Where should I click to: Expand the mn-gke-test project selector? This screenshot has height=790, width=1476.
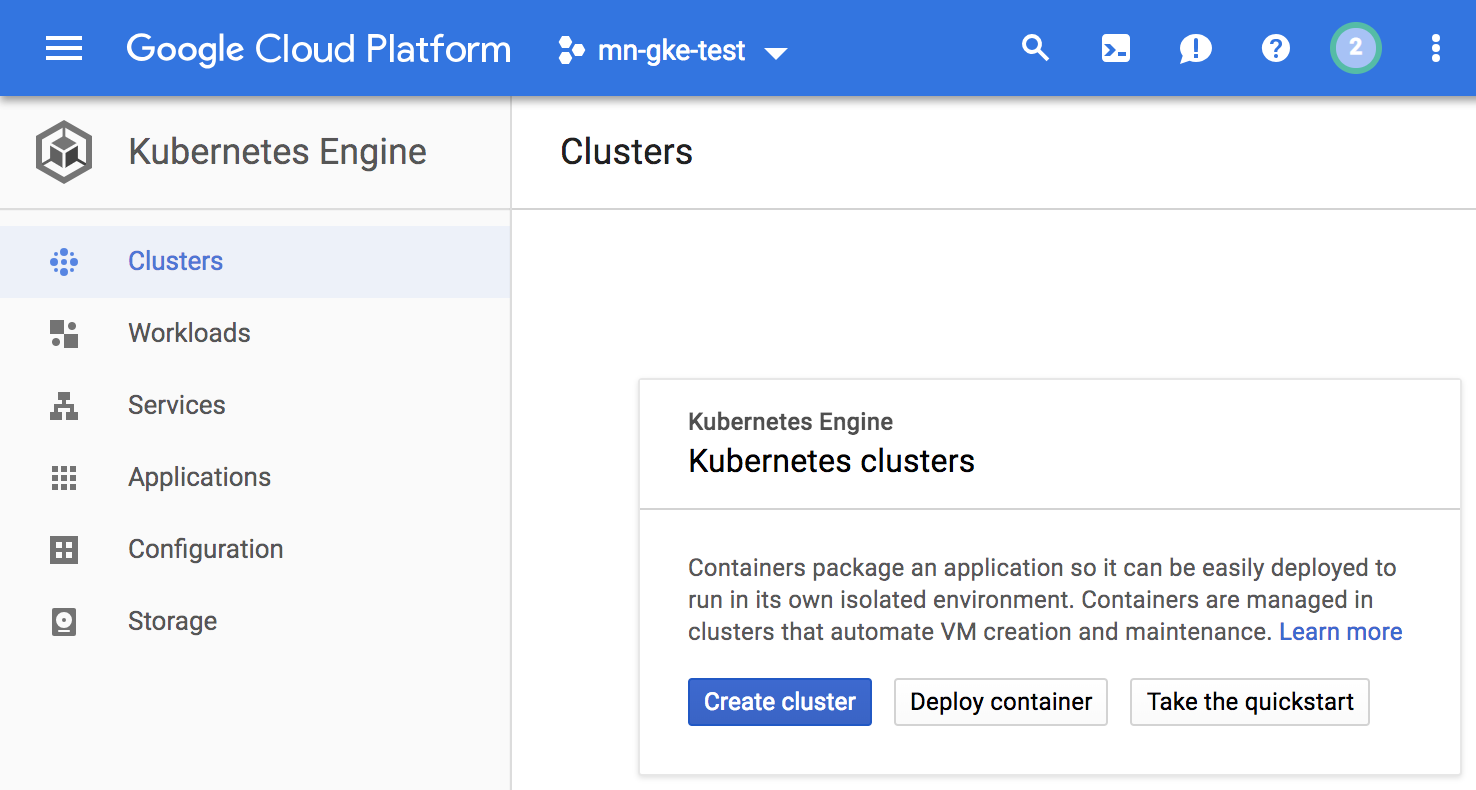pos(670,50)
